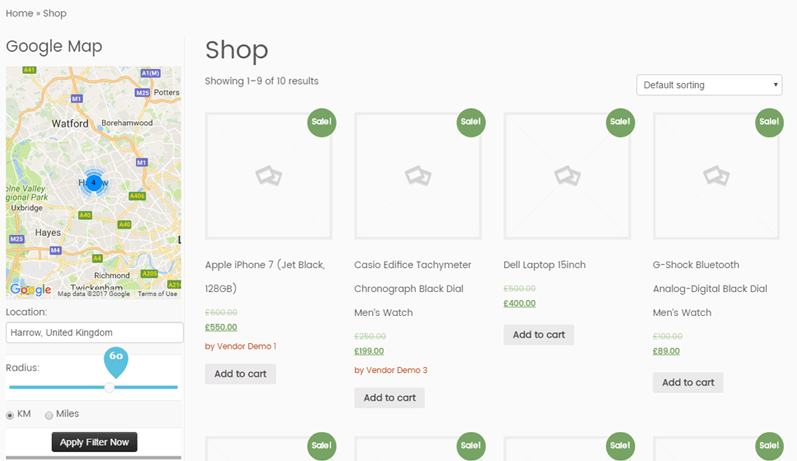Click the Google logo on the map
Screen dimensions: 797x461
(30, 290)
